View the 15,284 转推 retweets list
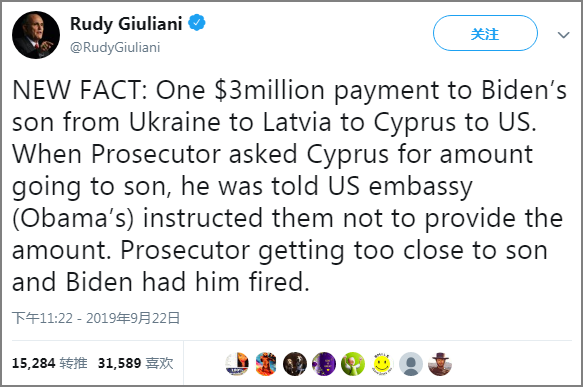This screenshot has height=387, width=583. click(49, 363)
